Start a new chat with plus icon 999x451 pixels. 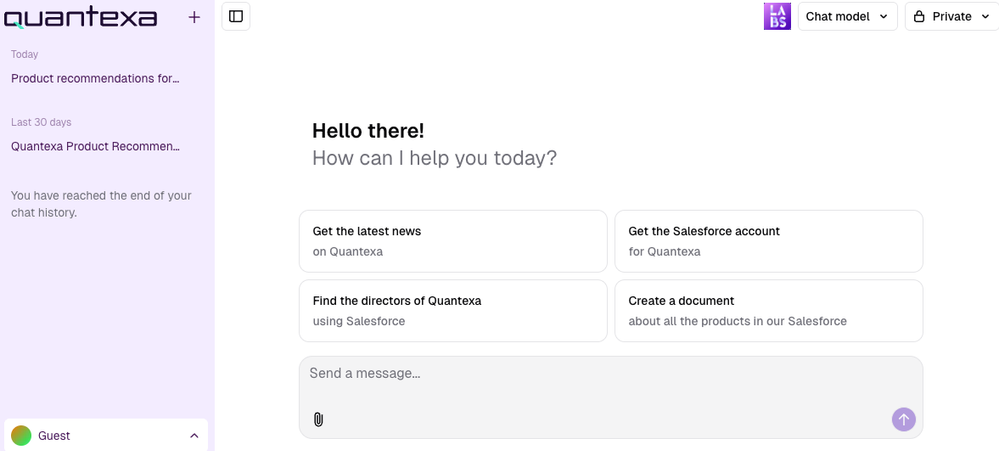194,17
